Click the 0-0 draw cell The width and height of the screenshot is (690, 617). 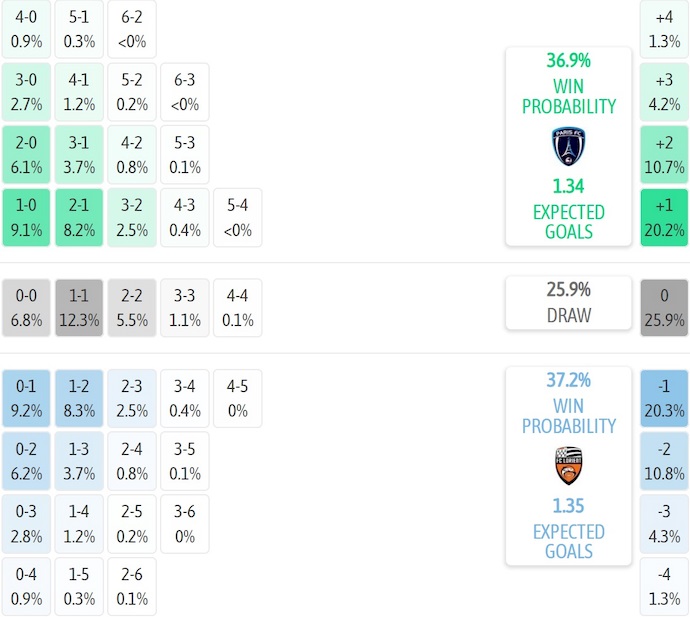(x=27, y=308)
